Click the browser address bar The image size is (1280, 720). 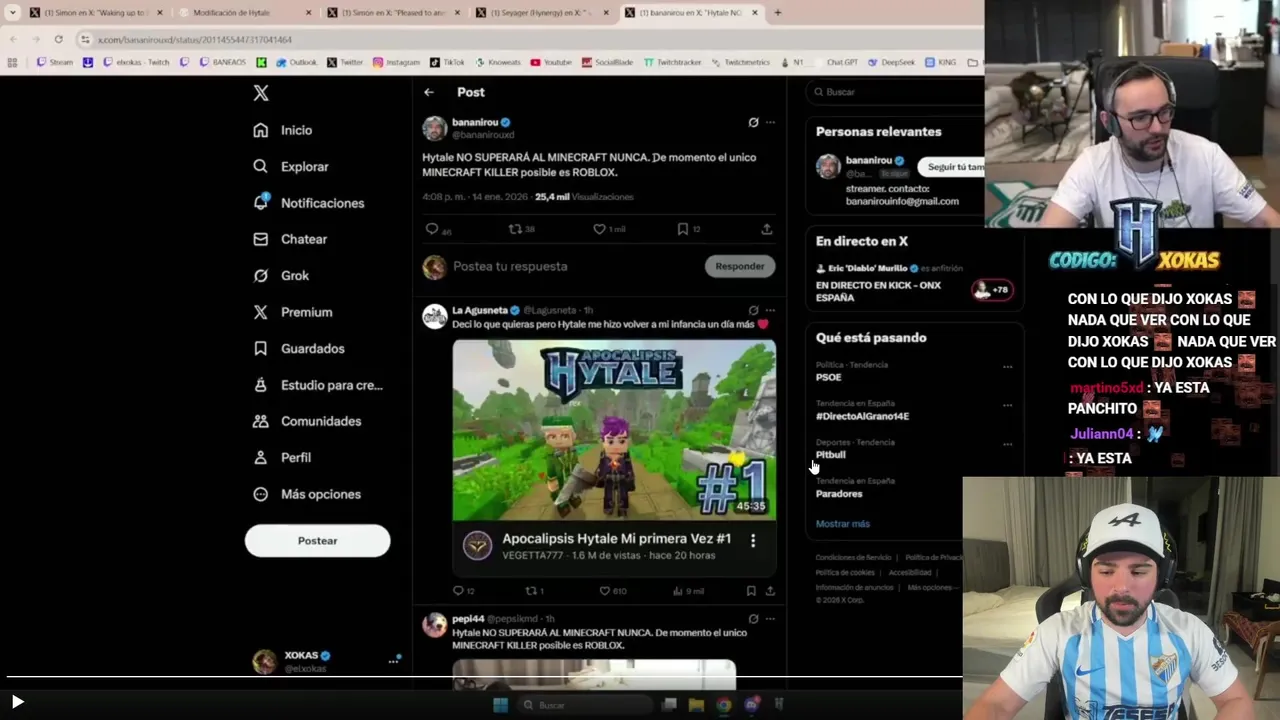click(x=530, y=39)
